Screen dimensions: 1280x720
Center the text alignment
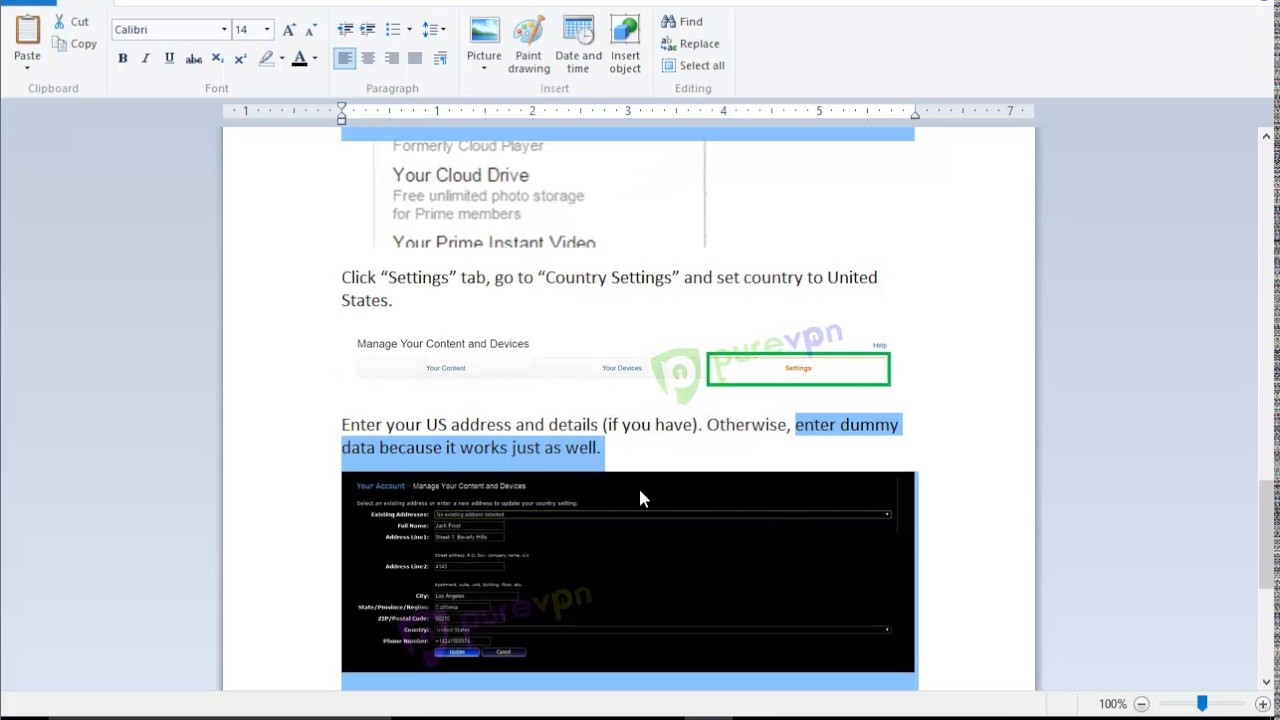[368, 59]
